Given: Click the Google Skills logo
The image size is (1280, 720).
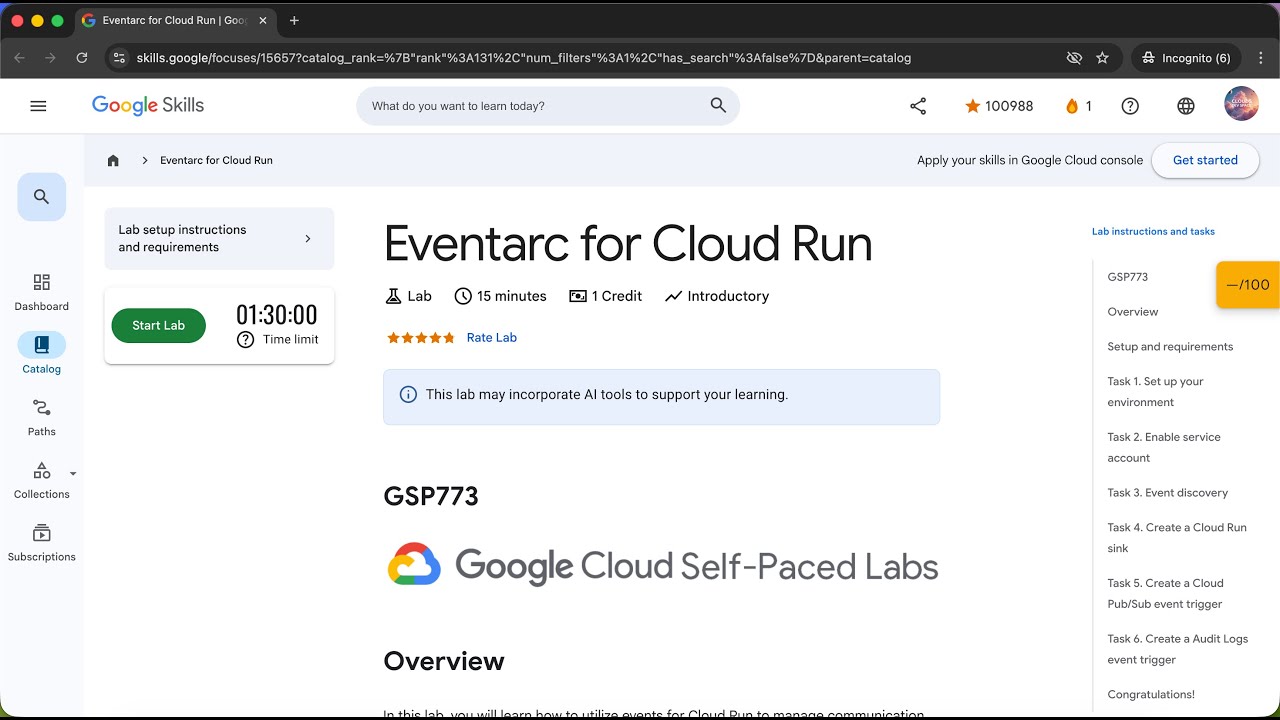Looking at the screenshot, I should pyautogui.click(x=148, y=106).
